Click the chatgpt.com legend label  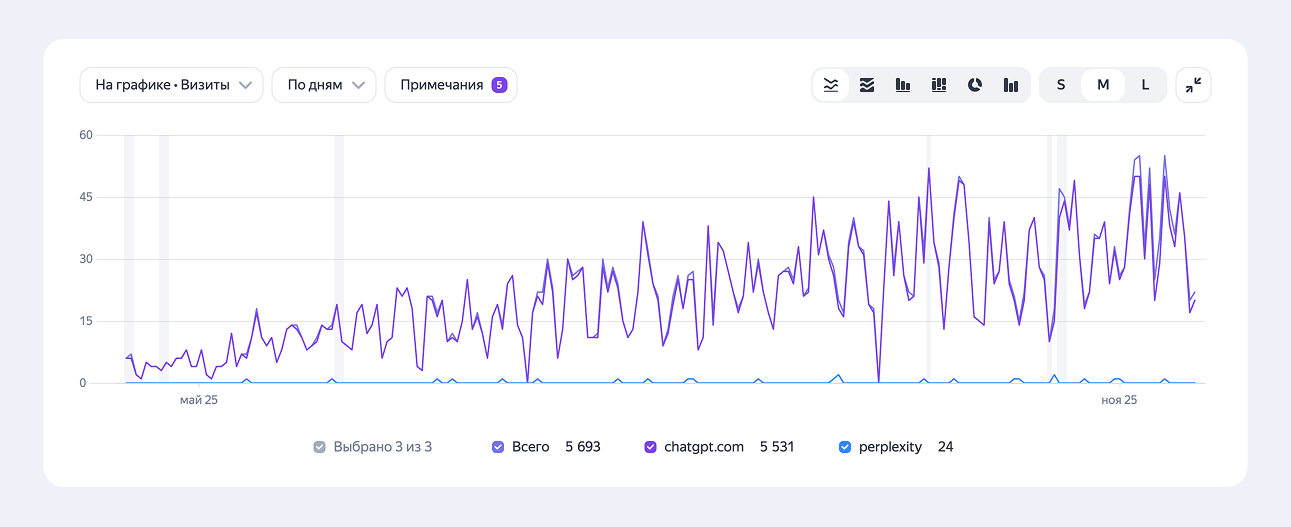(x=704, y=447)
